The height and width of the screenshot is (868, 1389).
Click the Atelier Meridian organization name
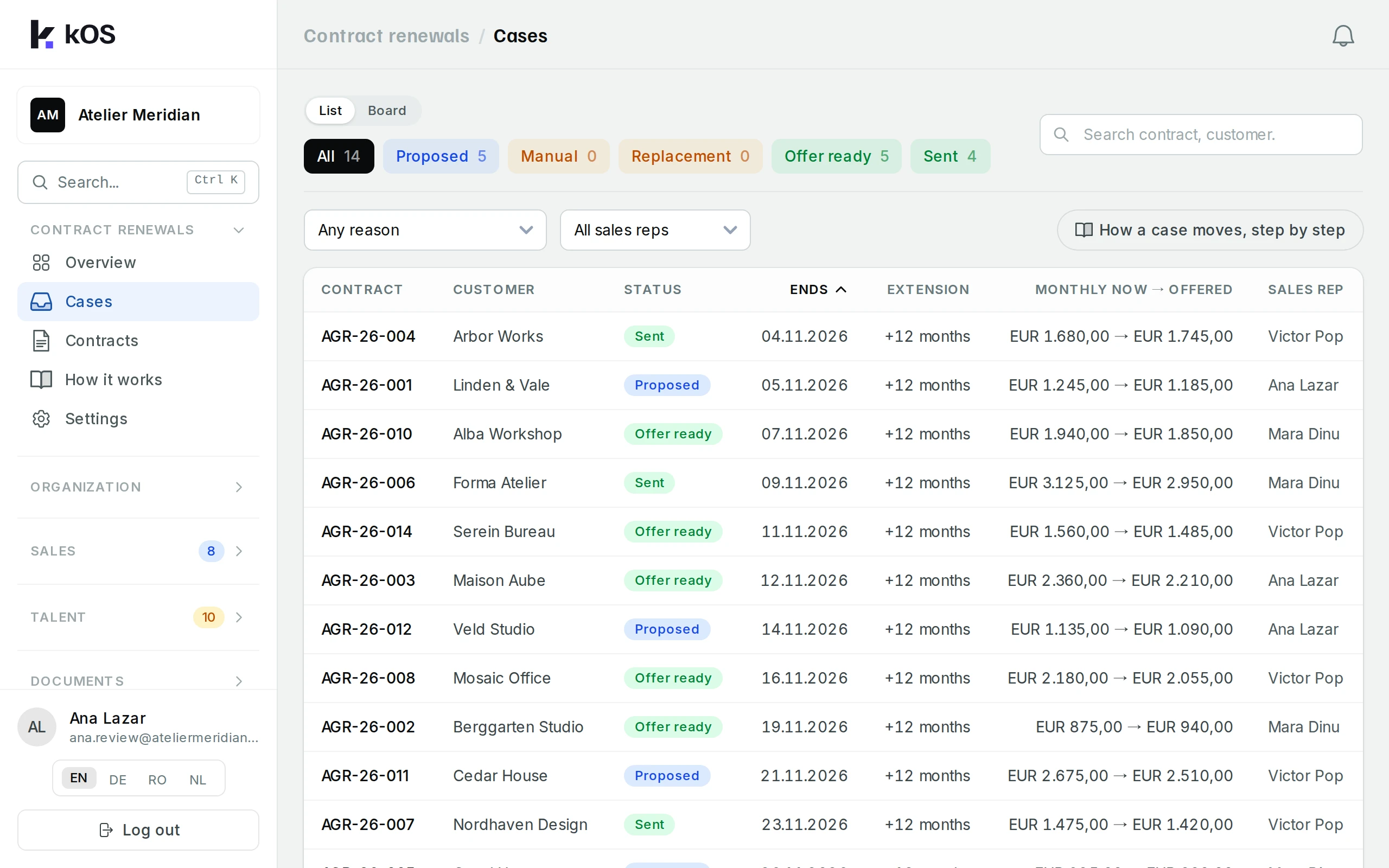139,115
